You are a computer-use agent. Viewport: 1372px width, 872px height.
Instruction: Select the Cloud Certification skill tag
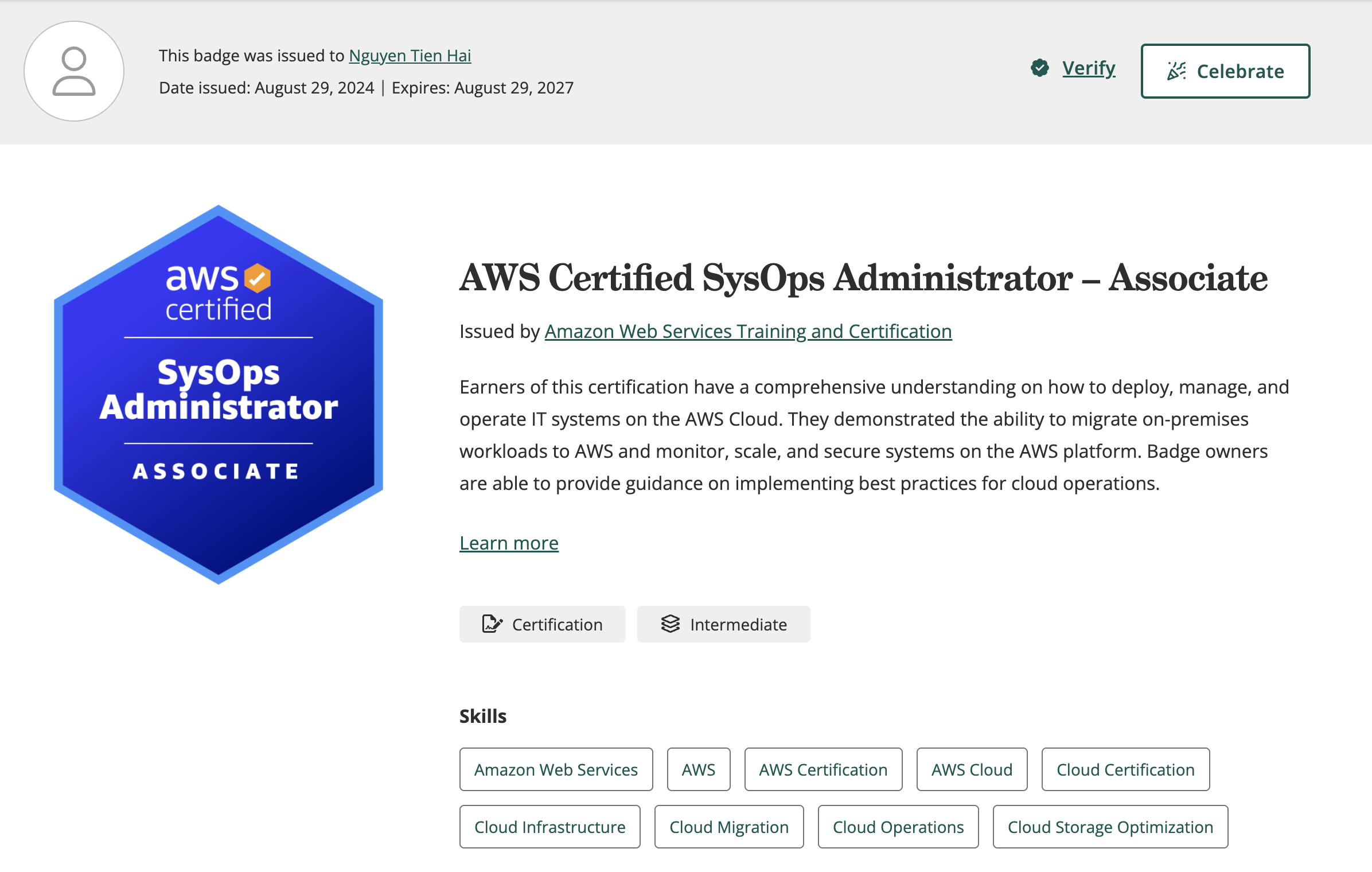(x=1125, y=770)
